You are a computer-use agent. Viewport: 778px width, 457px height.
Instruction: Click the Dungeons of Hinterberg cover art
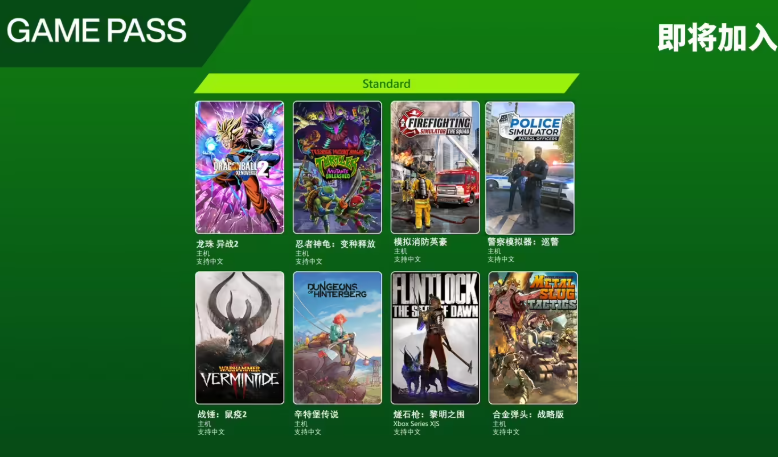337,337
